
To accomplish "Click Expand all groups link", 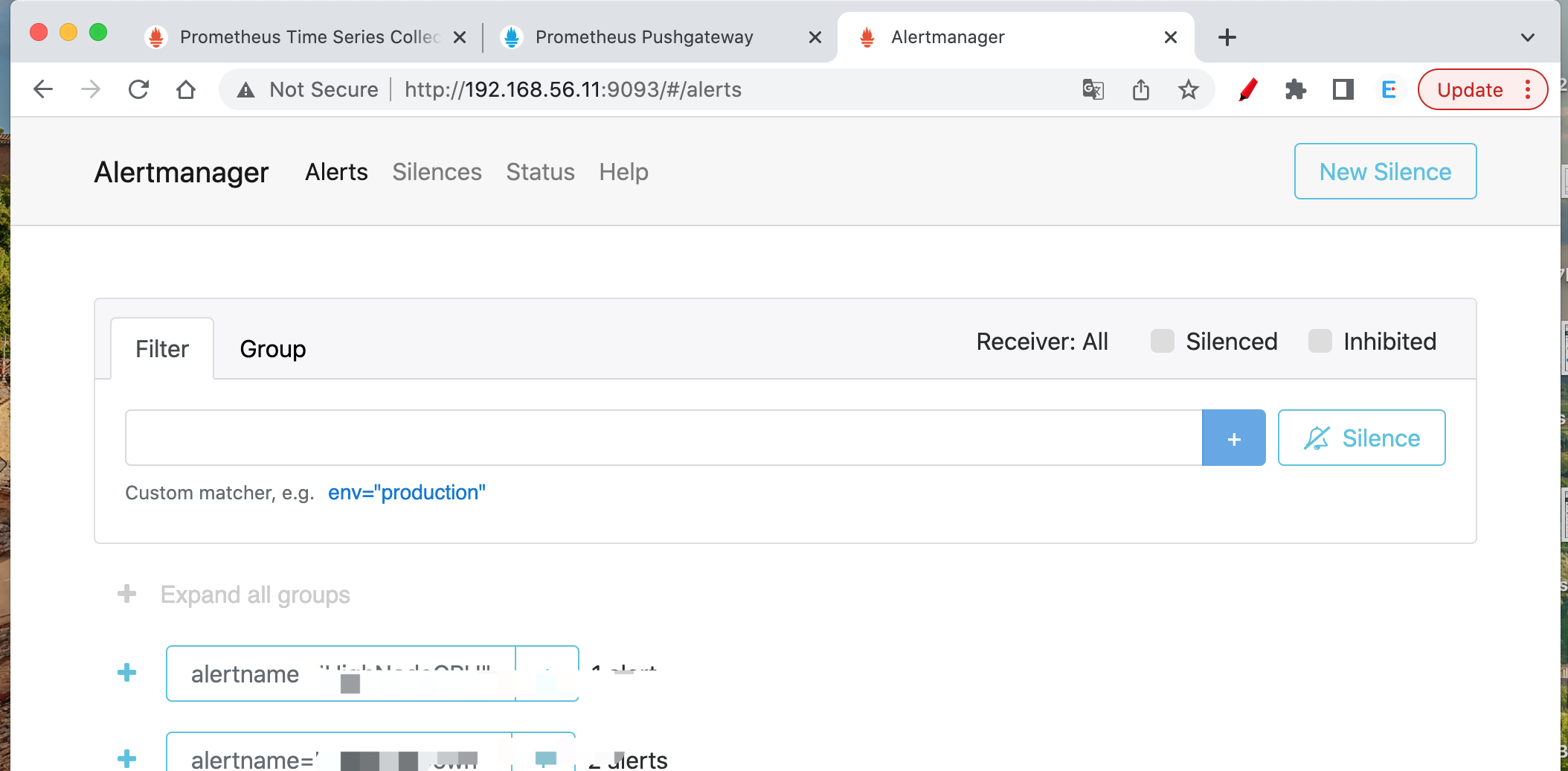I will coord(255,595).
